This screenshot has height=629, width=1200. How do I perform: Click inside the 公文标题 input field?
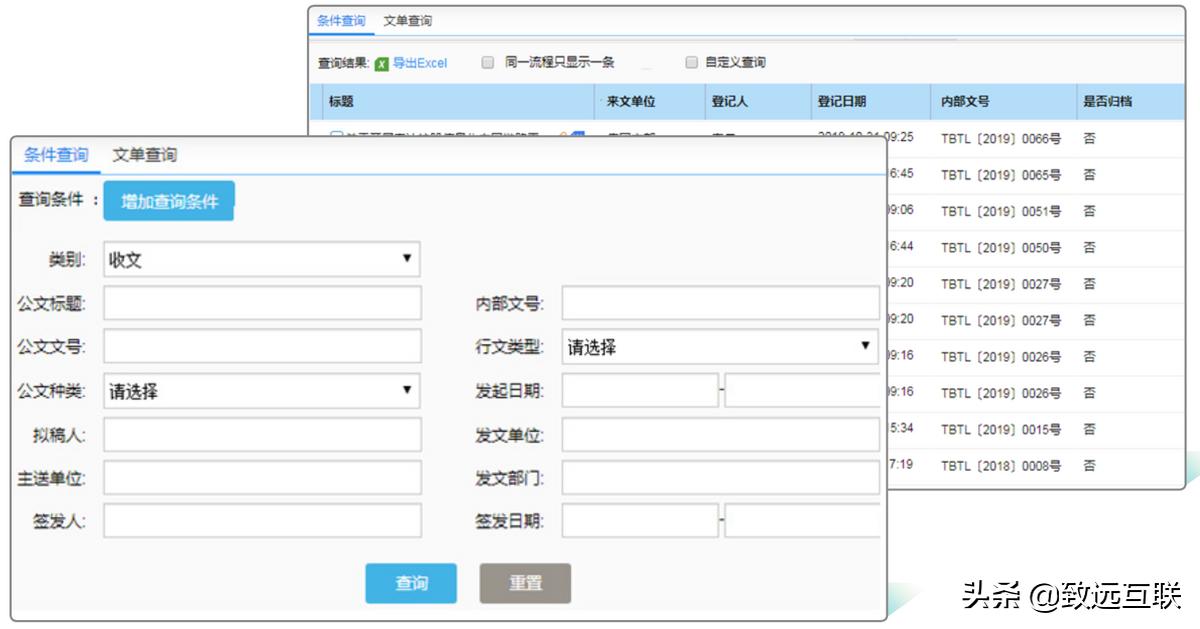[262, 303]
